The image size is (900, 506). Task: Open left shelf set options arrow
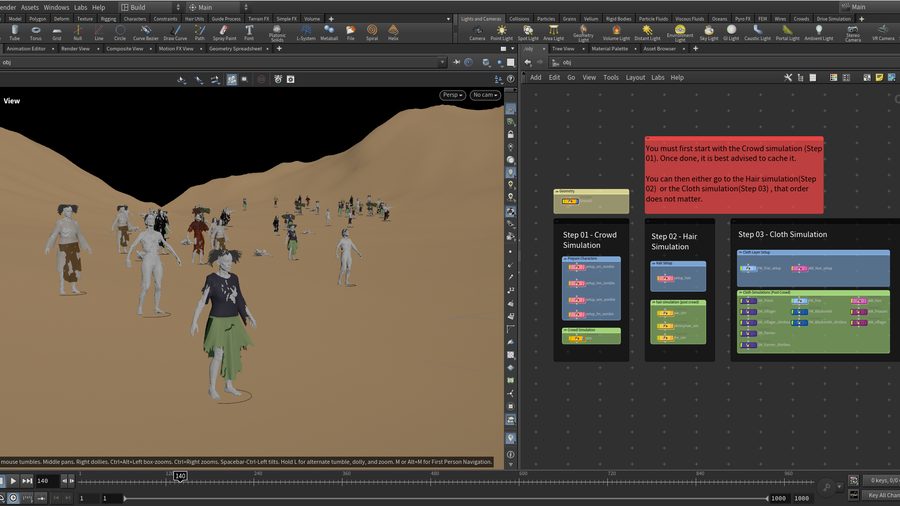click(x=448, y=19)
